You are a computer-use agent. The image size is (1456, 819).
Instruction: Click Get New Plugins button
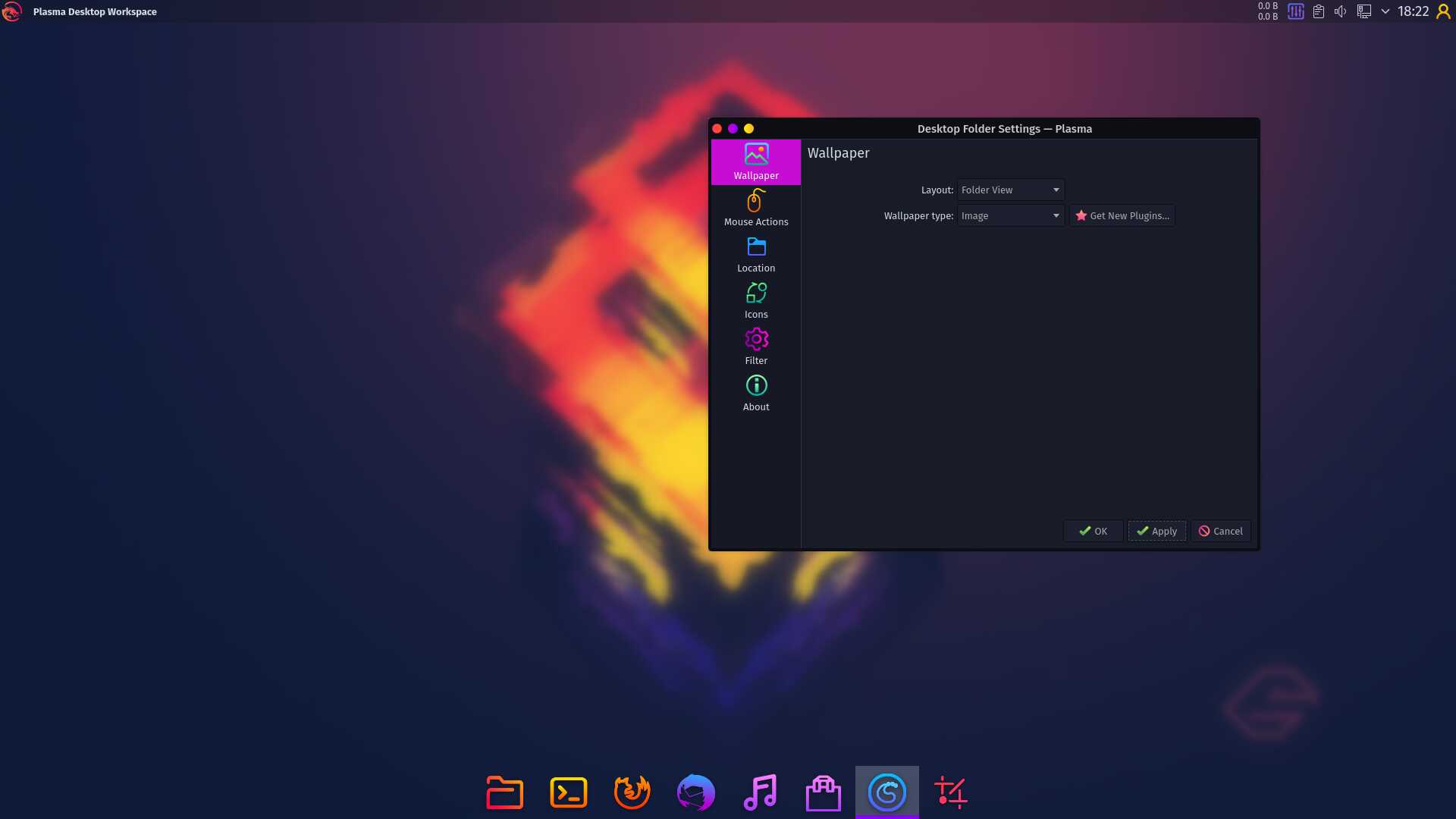(1122, 215)
